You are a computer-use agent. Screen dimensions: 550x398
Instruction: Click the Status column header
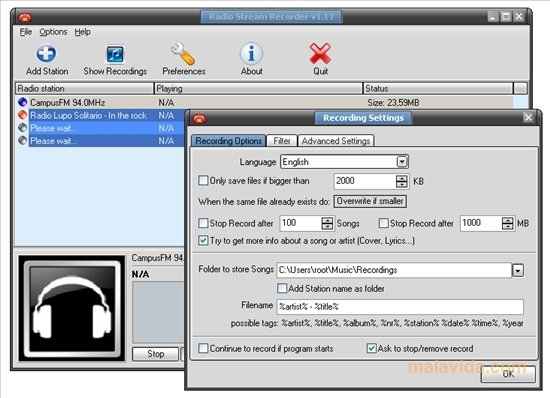[438, 88]
